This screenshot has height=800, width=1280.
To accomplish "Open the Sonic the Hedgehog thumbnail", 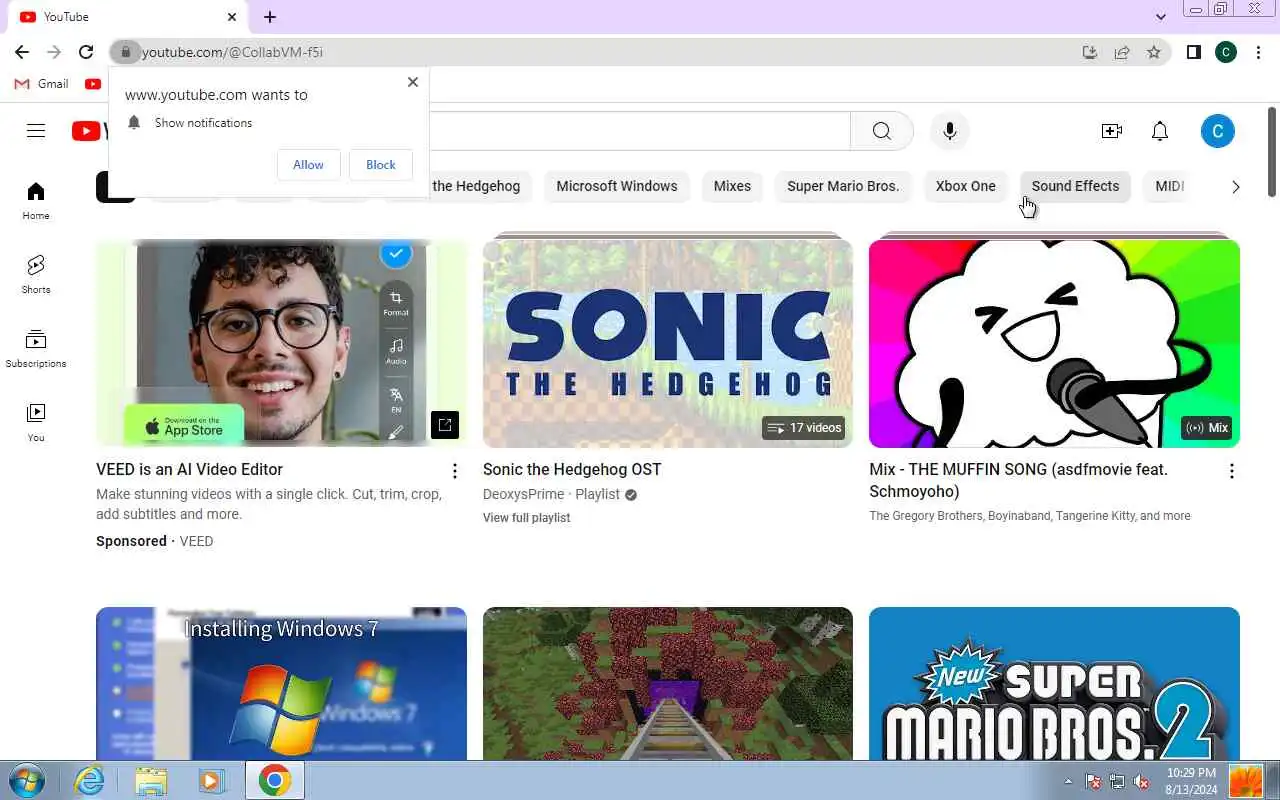I will [668, 343].
